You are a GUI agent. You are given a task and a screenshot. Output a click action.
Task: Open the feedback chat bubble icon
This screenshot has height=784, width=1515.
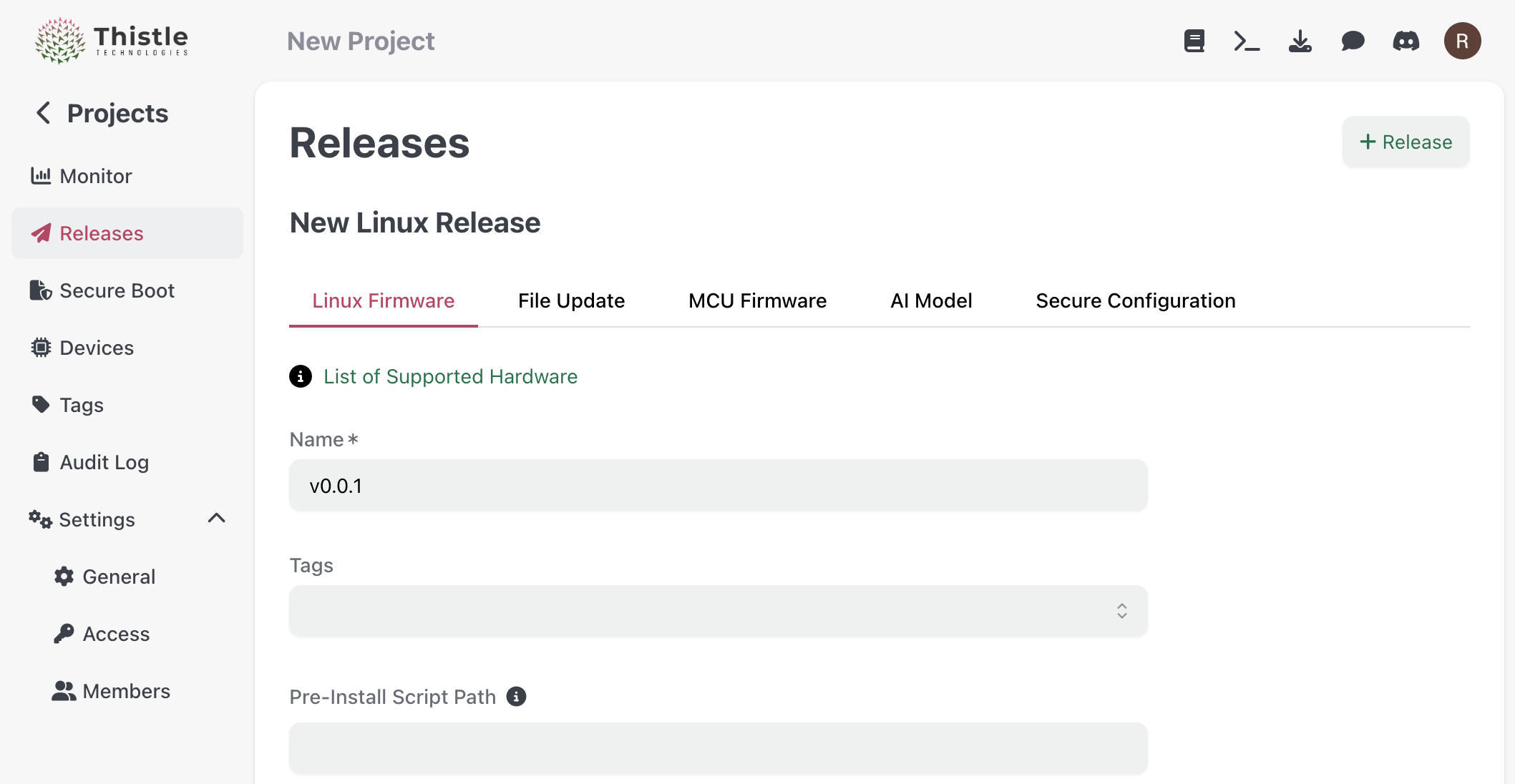point(1353,41)
